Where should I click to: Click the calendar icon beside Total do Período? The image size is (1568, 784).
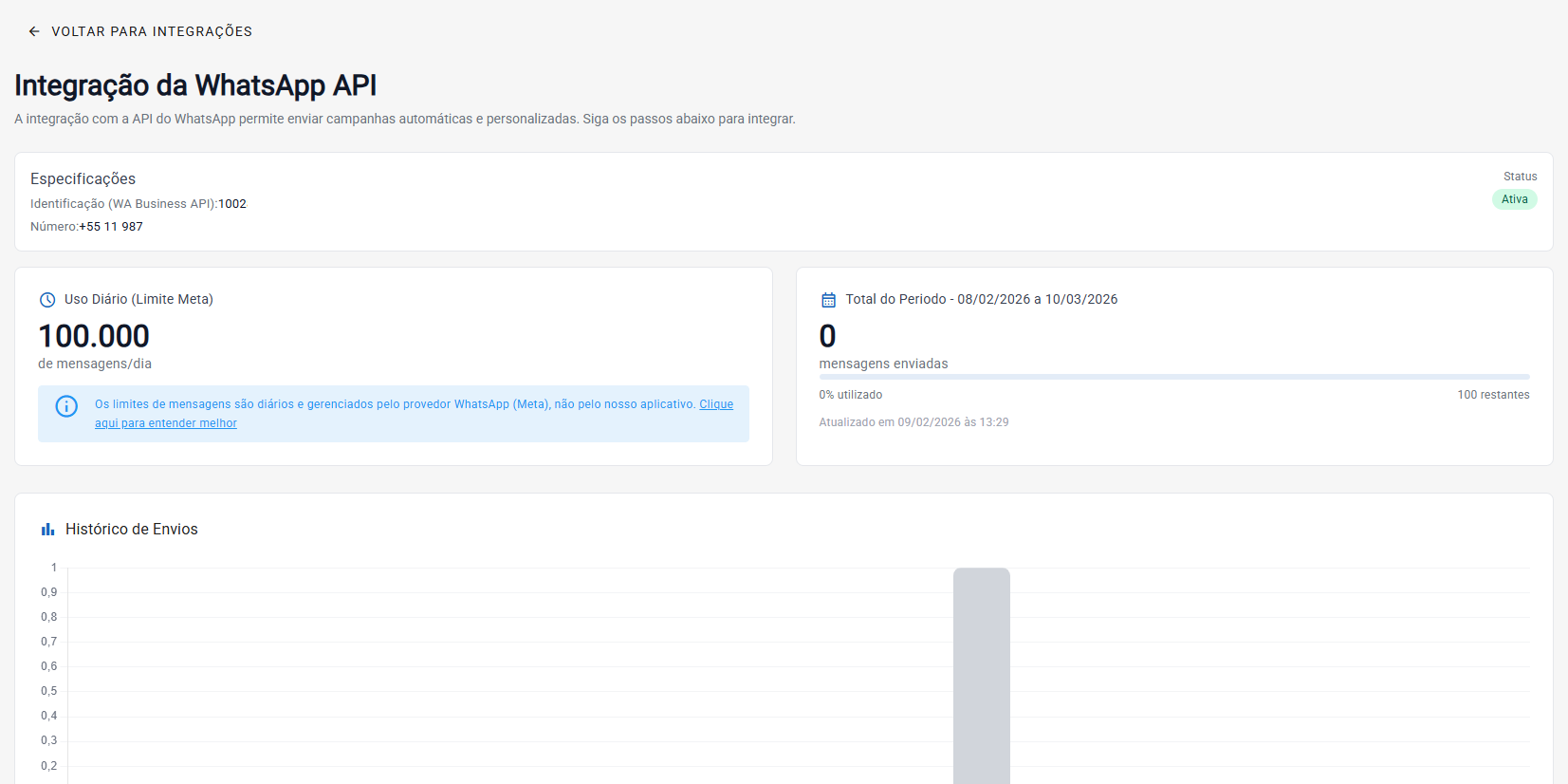point(828,300)
